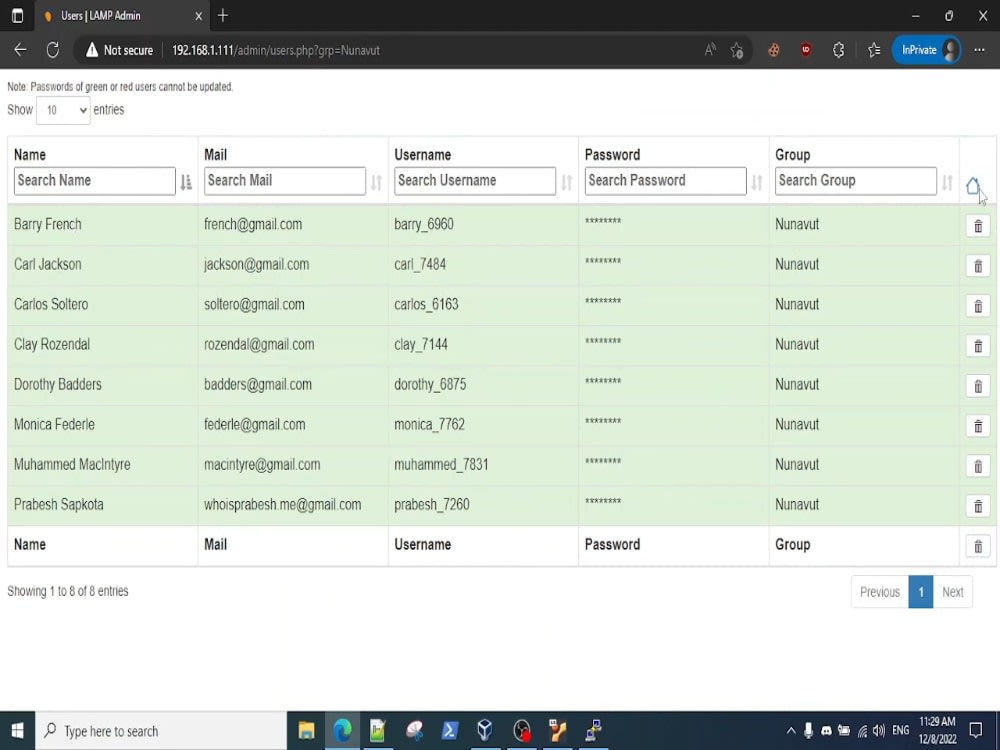Toggle sort order on the Username column

pos(568,181)
